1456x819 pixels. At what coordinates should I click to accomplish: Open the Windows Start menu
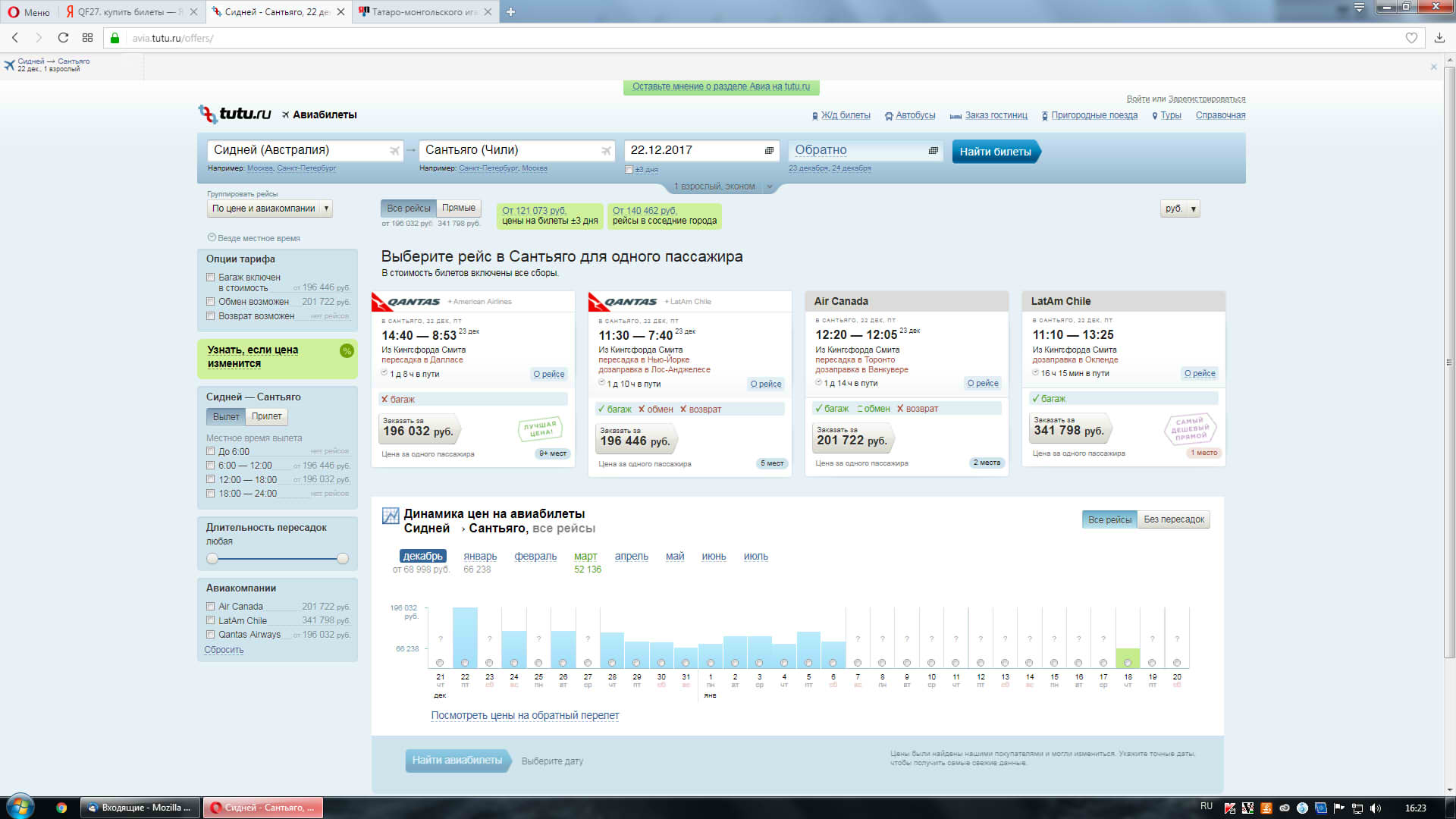pos(20,807)
